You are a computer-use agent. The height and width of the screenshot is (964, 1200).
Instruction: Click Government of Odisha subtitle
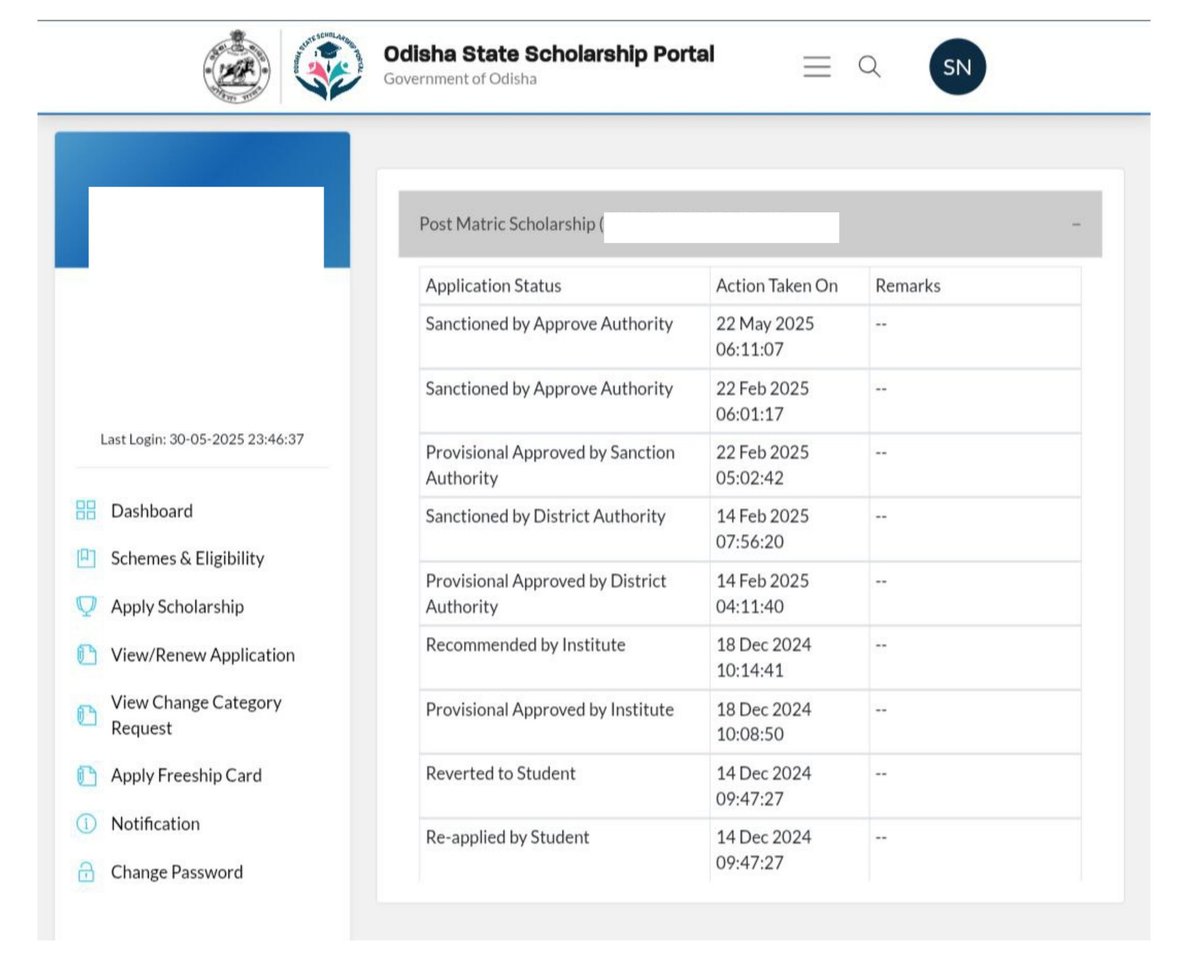(460, 79)
